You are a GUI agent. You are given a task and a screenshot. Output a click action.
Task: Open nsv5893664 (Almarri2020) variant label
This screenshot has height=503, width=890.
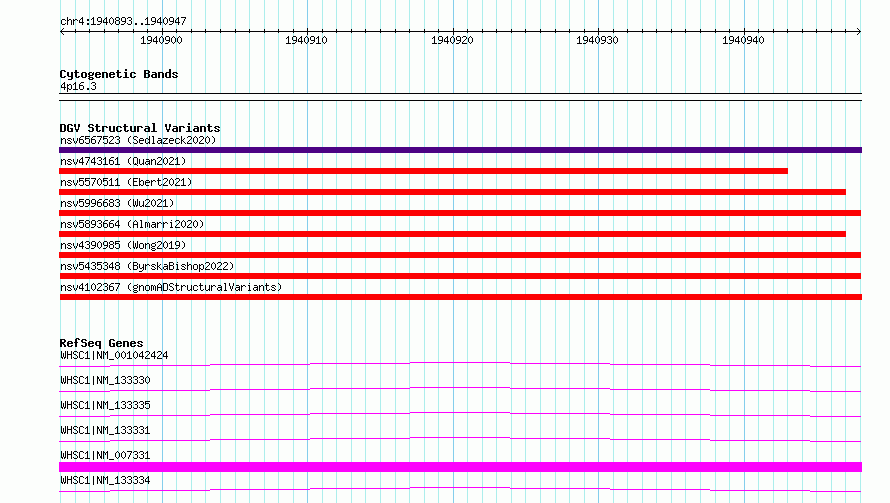pos(132,224)
